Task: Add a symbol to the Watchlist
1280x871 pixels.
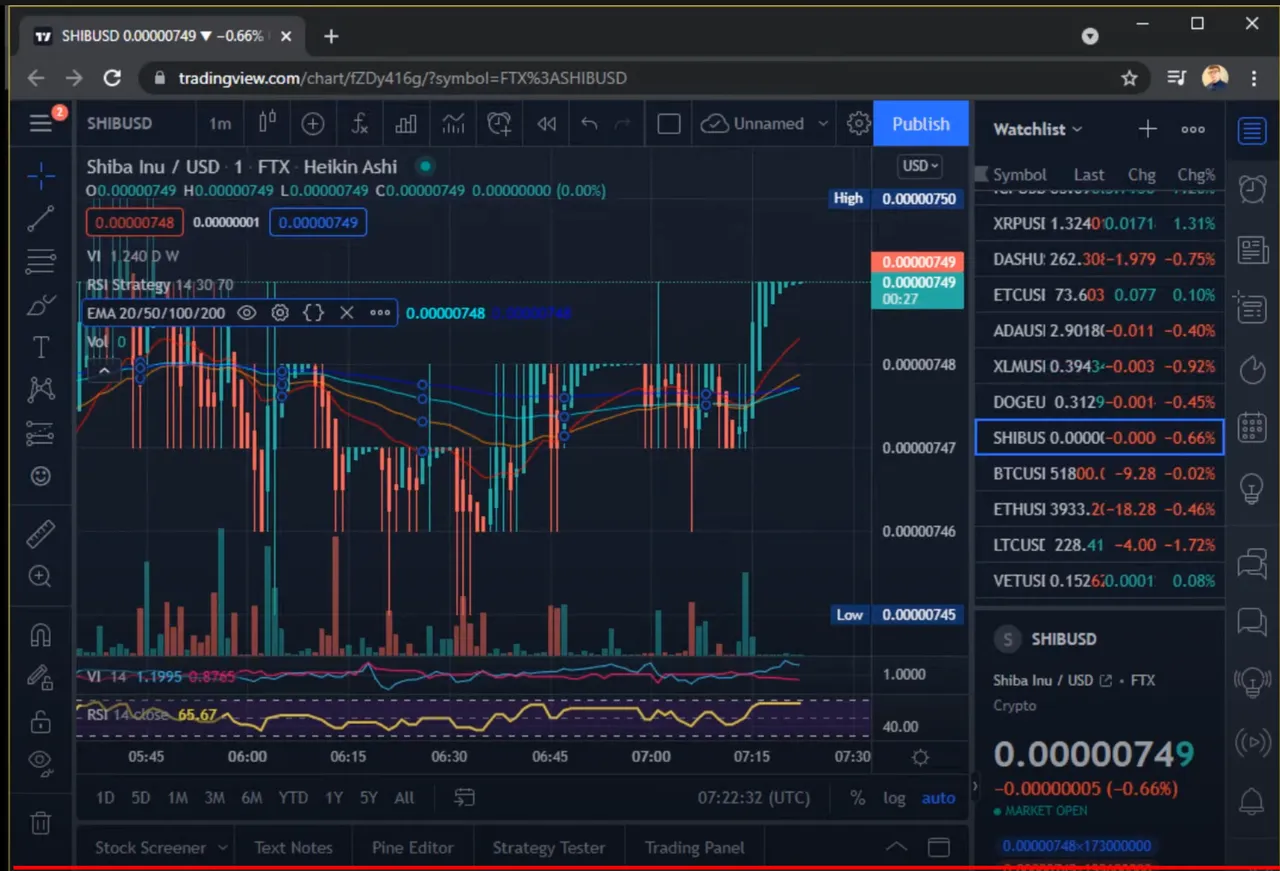Action: click(1148, 128)
